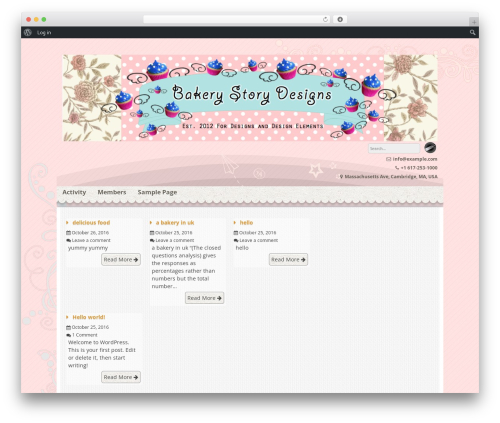Click the arrow bullet before 'Hello world!'
Screen dimensions: 500x423
67,317
